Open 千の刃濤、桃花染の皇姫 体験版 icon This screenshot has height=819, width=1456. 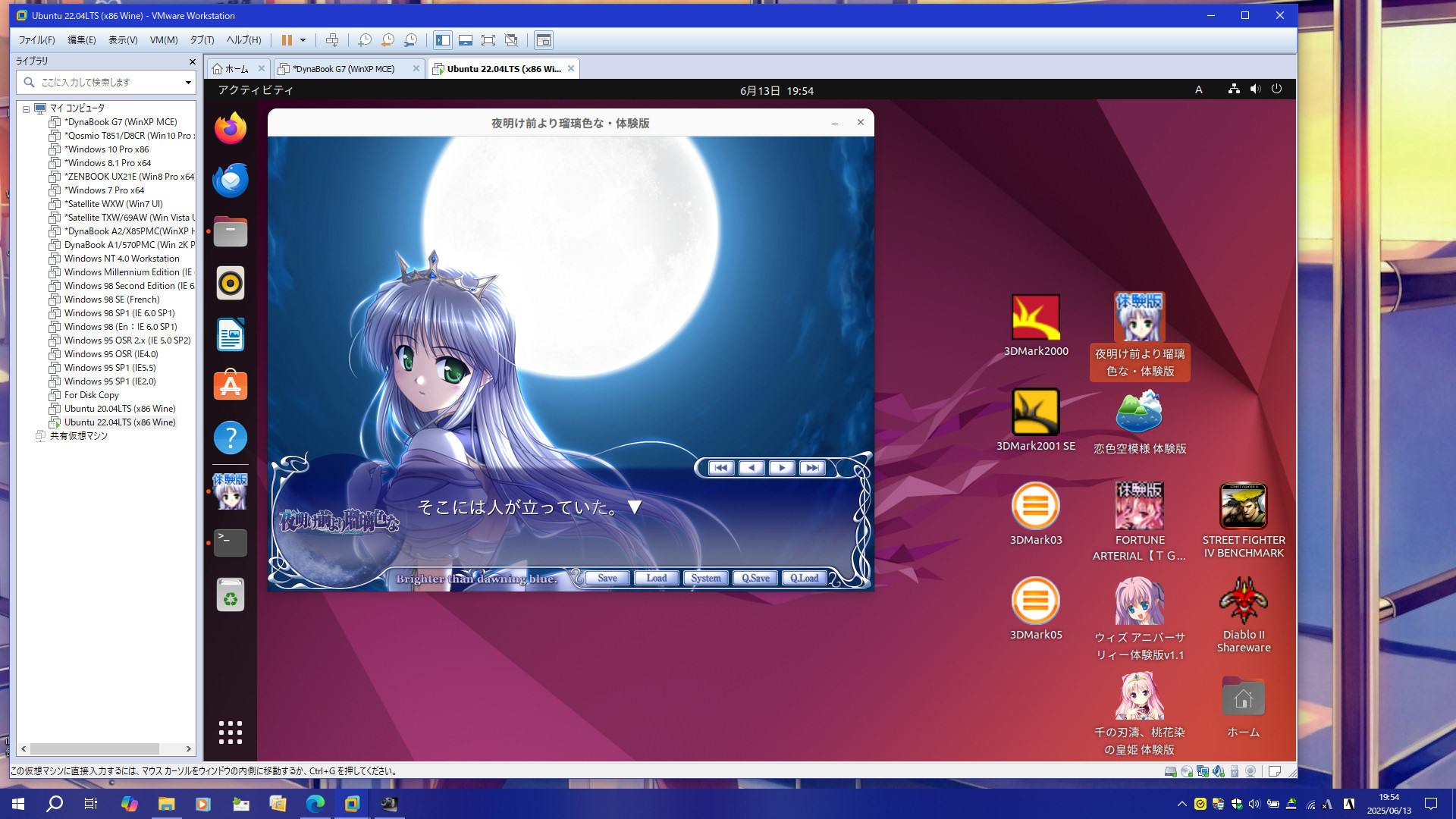[1140, 714]
